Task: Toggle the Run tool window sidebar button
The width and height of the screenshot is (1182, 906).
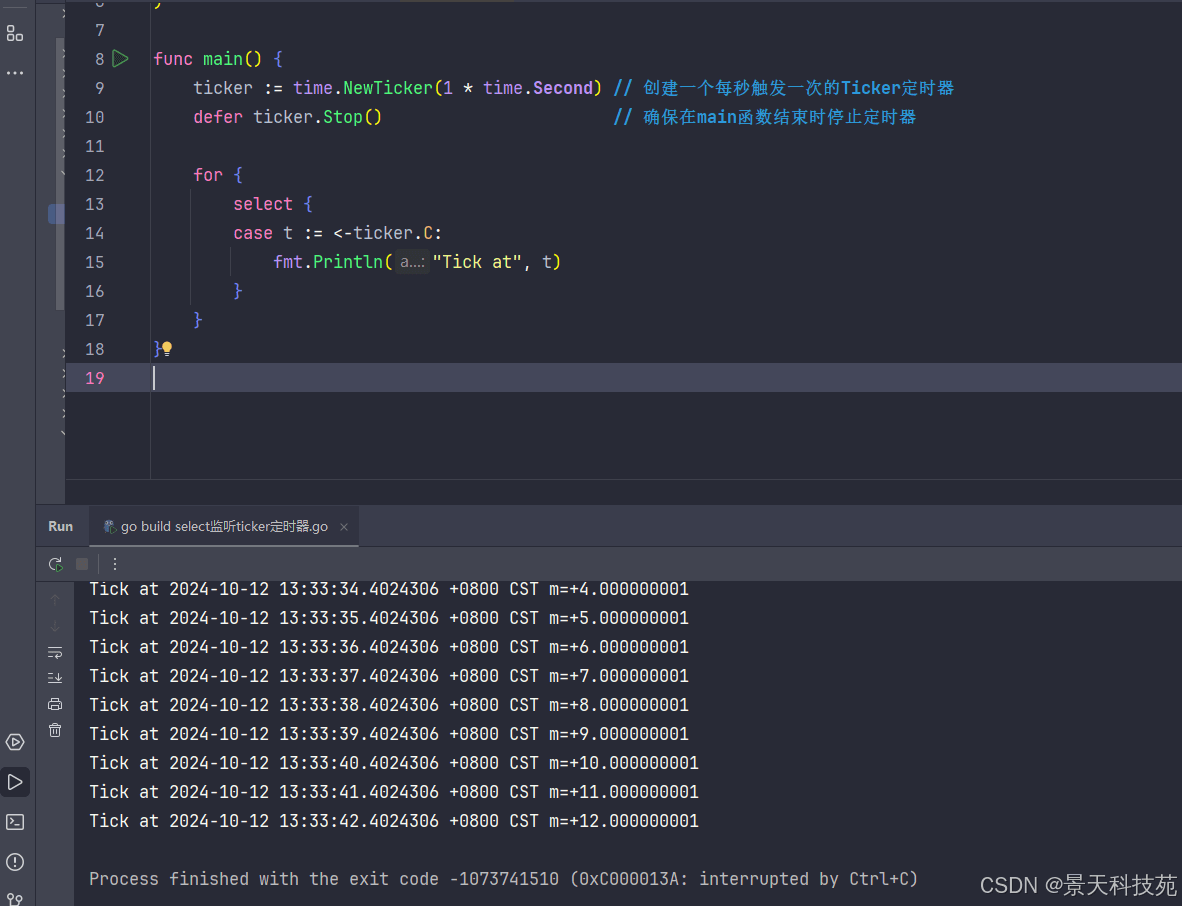Action: click(x=15, y=782)
